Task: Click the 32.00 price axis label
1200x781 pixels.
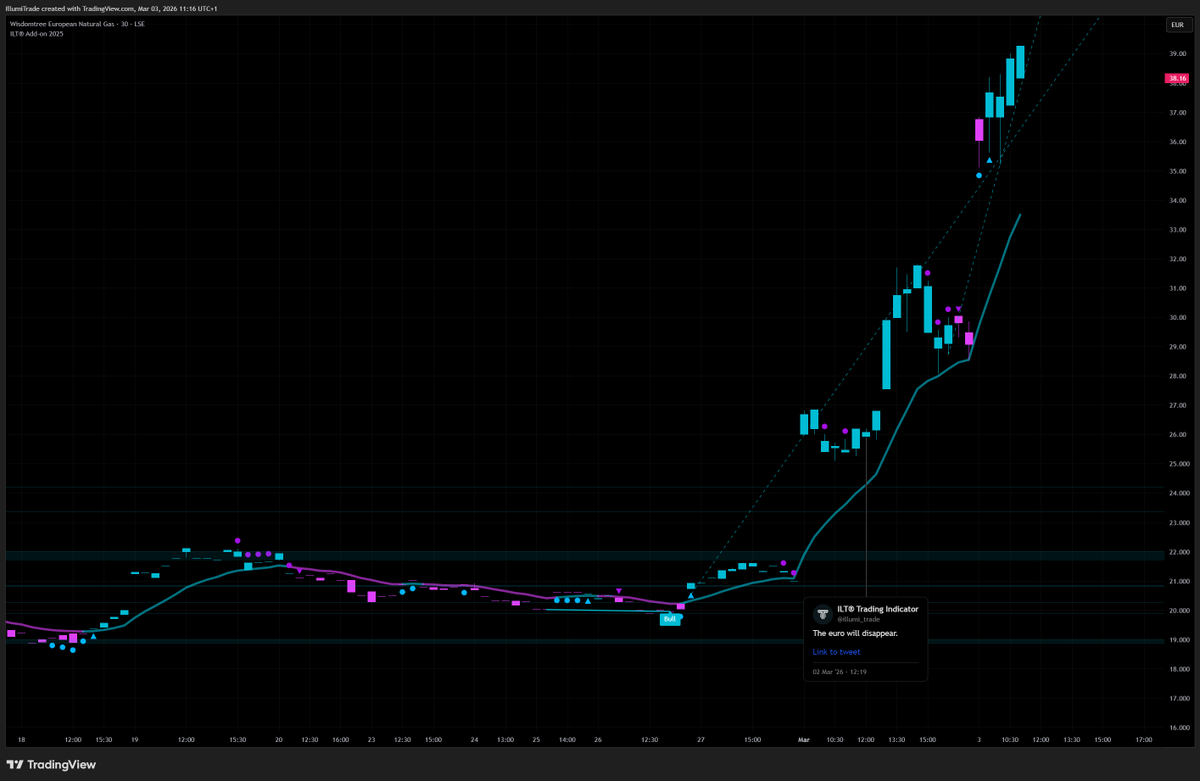Action: (x=1176, y=259)
